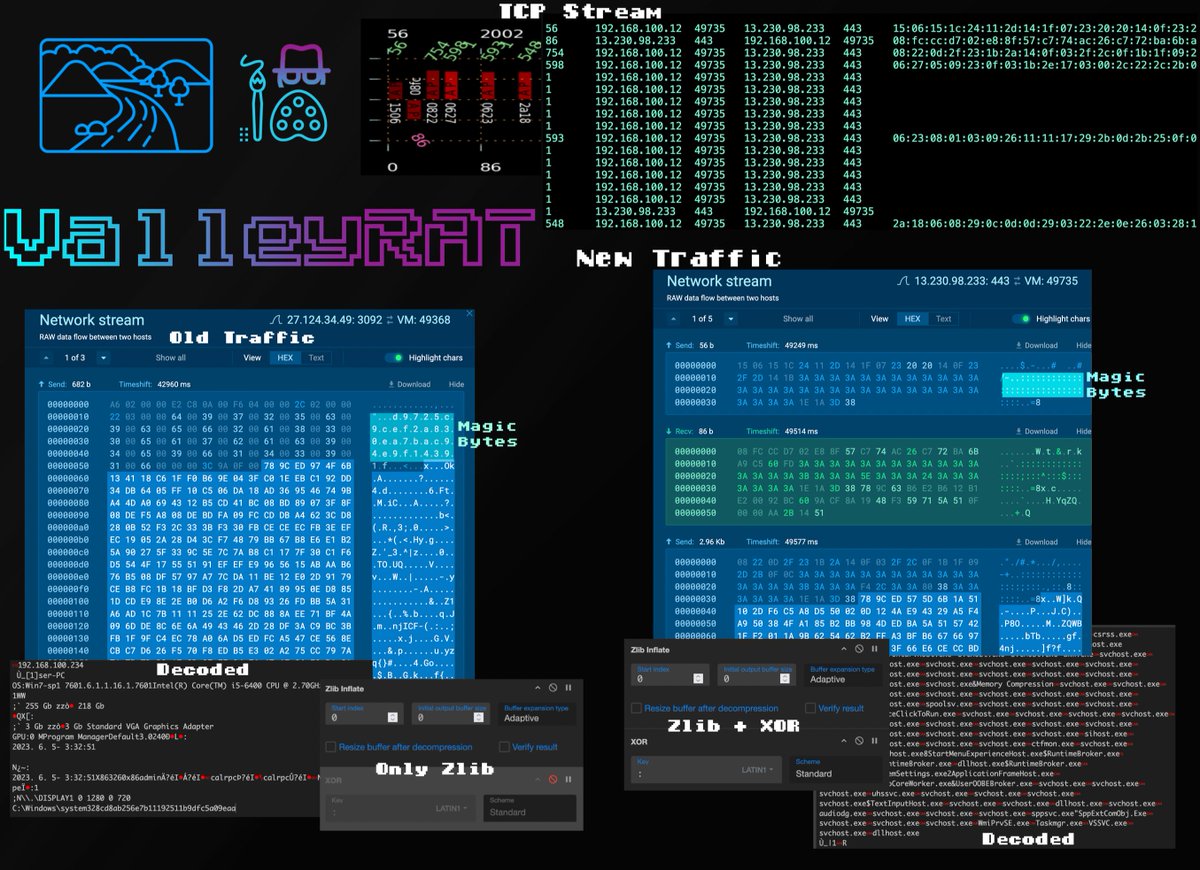Click TCP Stream row with length 754
This screenshot has width=1200, height=870.
(x=870, y=53)
